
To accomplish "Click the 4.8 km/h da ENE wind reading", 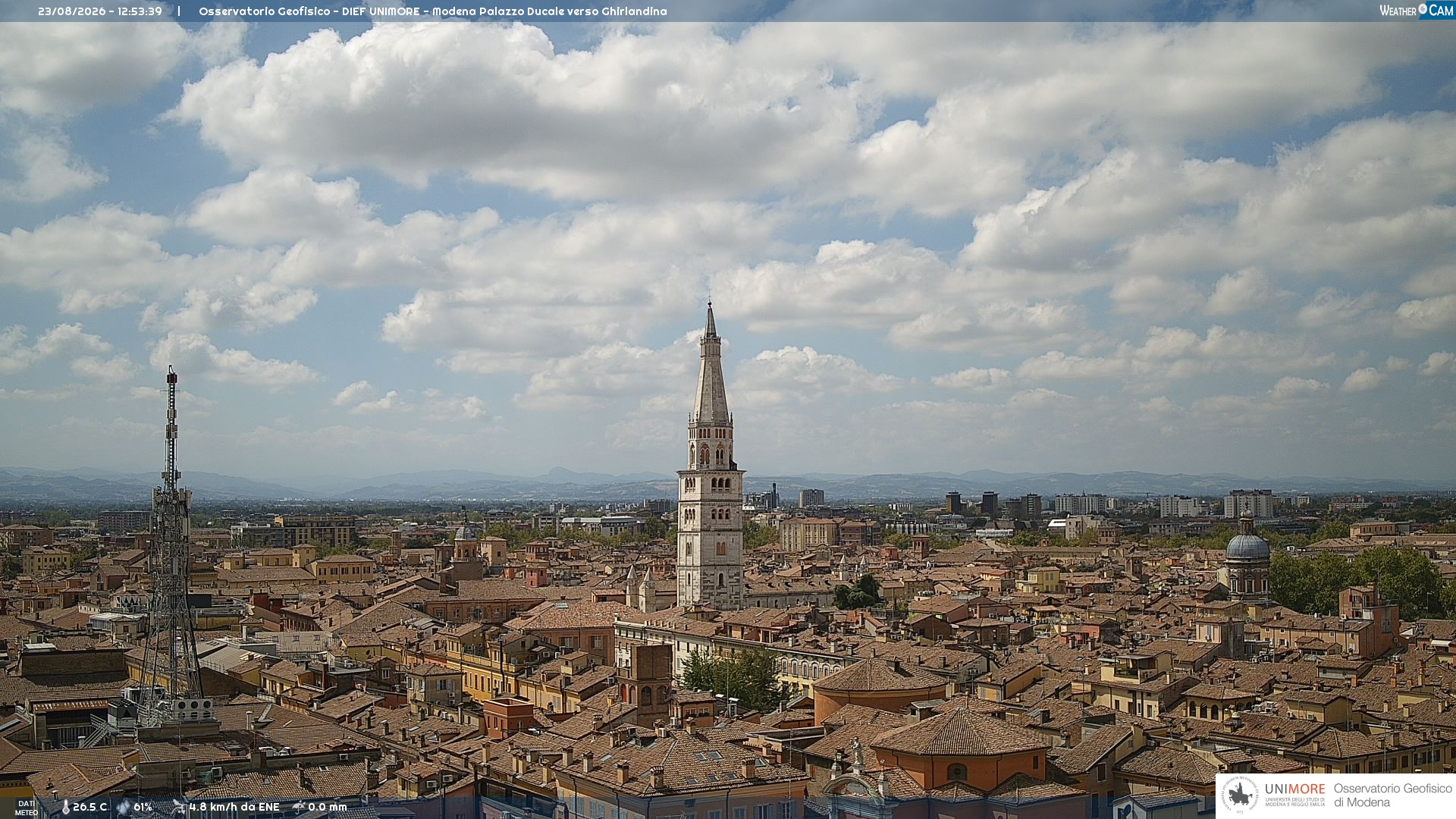I will point(234,808).
